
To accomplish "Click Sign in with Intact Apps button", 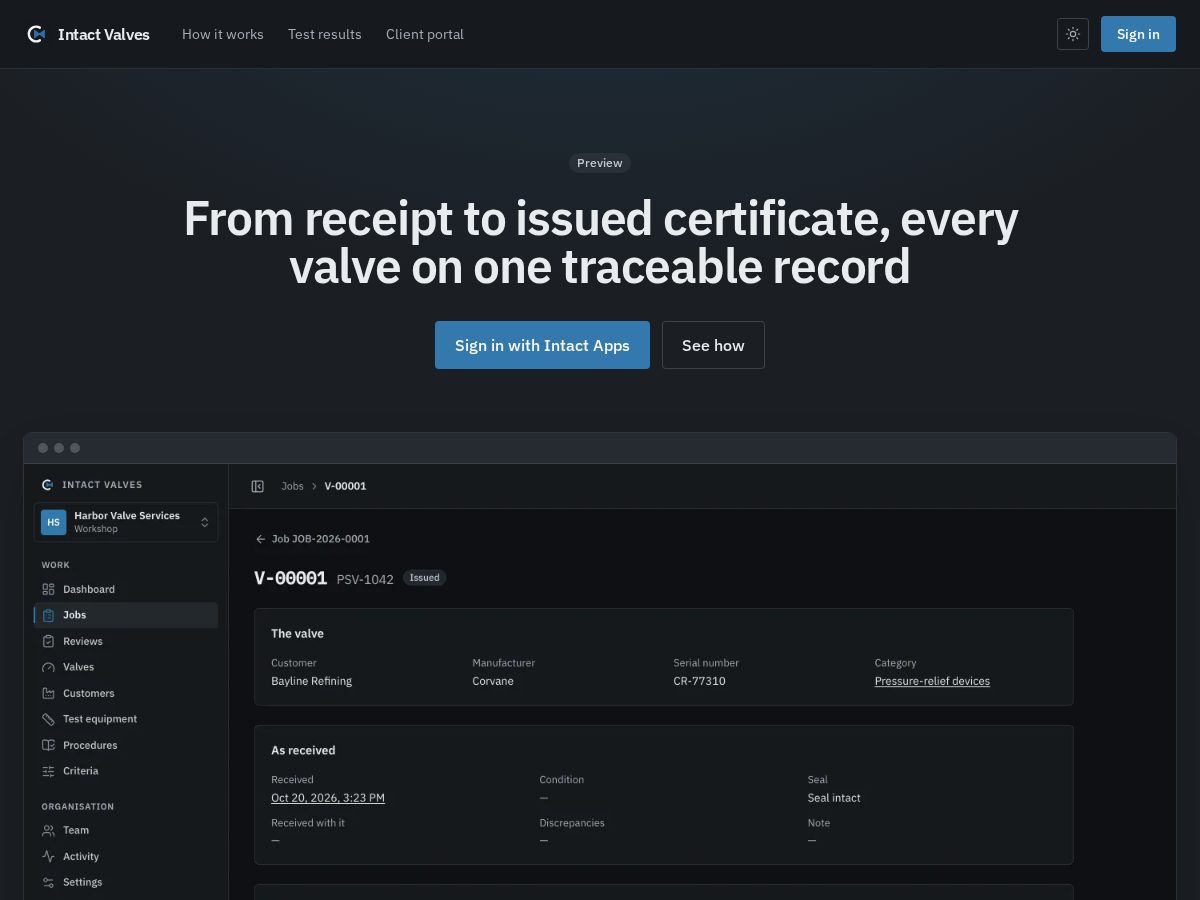I will coord(542,345).
